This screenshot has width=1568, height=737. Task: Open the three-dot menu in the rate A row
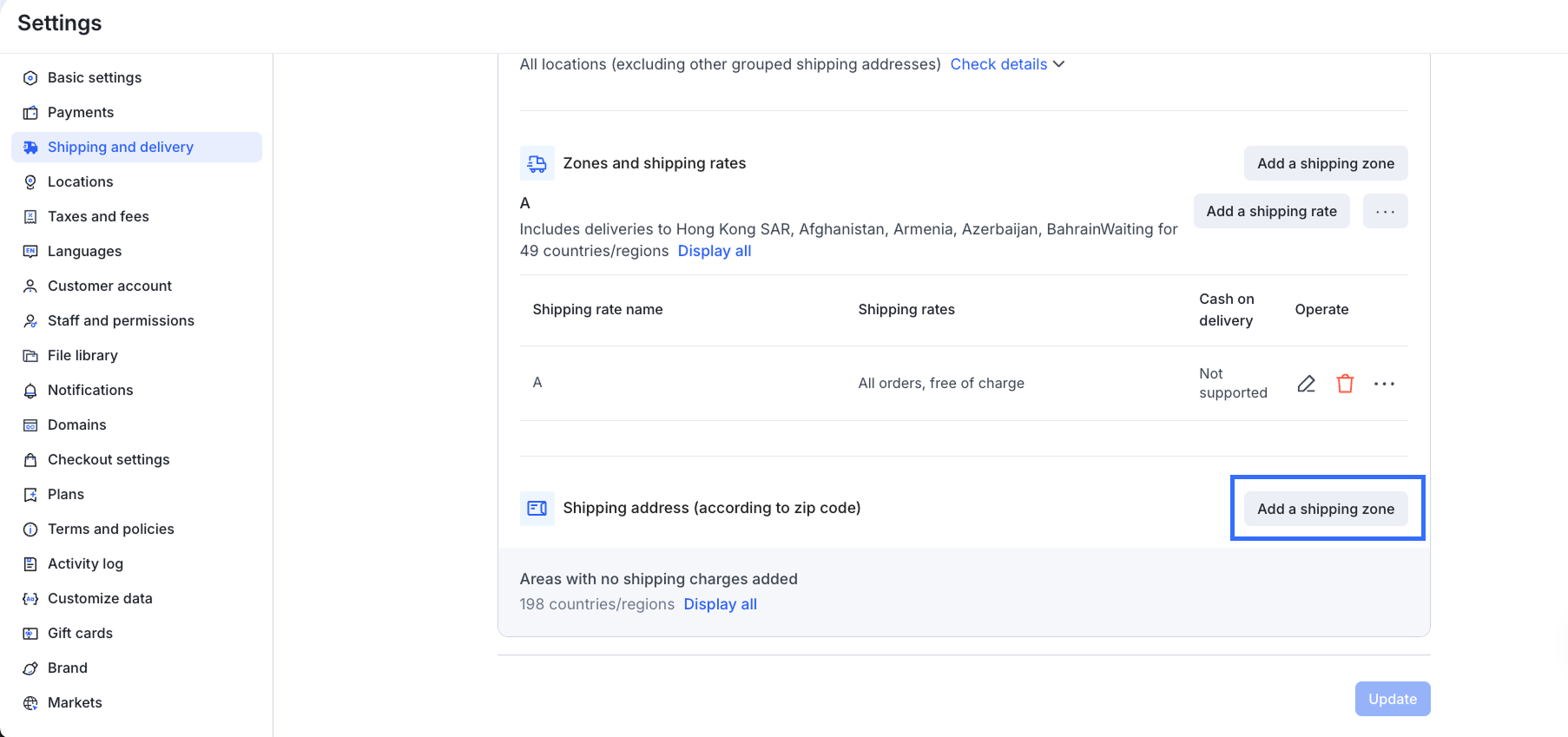[x=1384, y=384]
